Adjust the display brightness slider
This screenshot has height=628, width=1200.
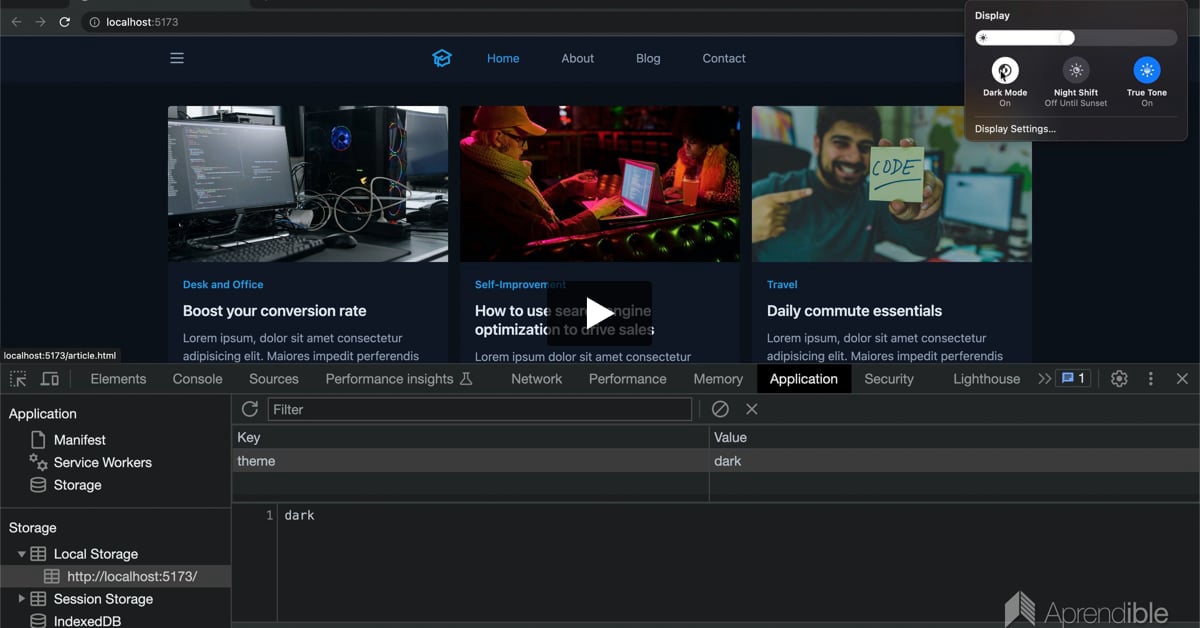(1066, 38)
